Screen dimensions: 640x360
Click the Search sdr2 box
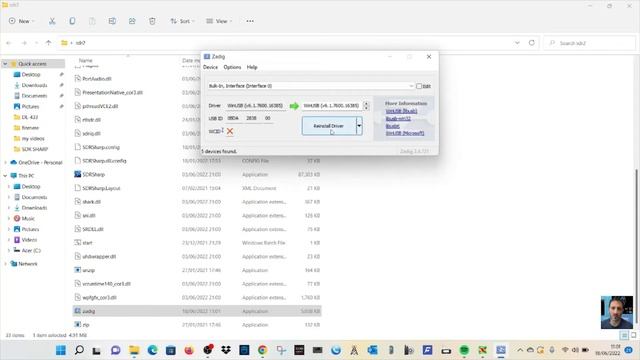590,43
